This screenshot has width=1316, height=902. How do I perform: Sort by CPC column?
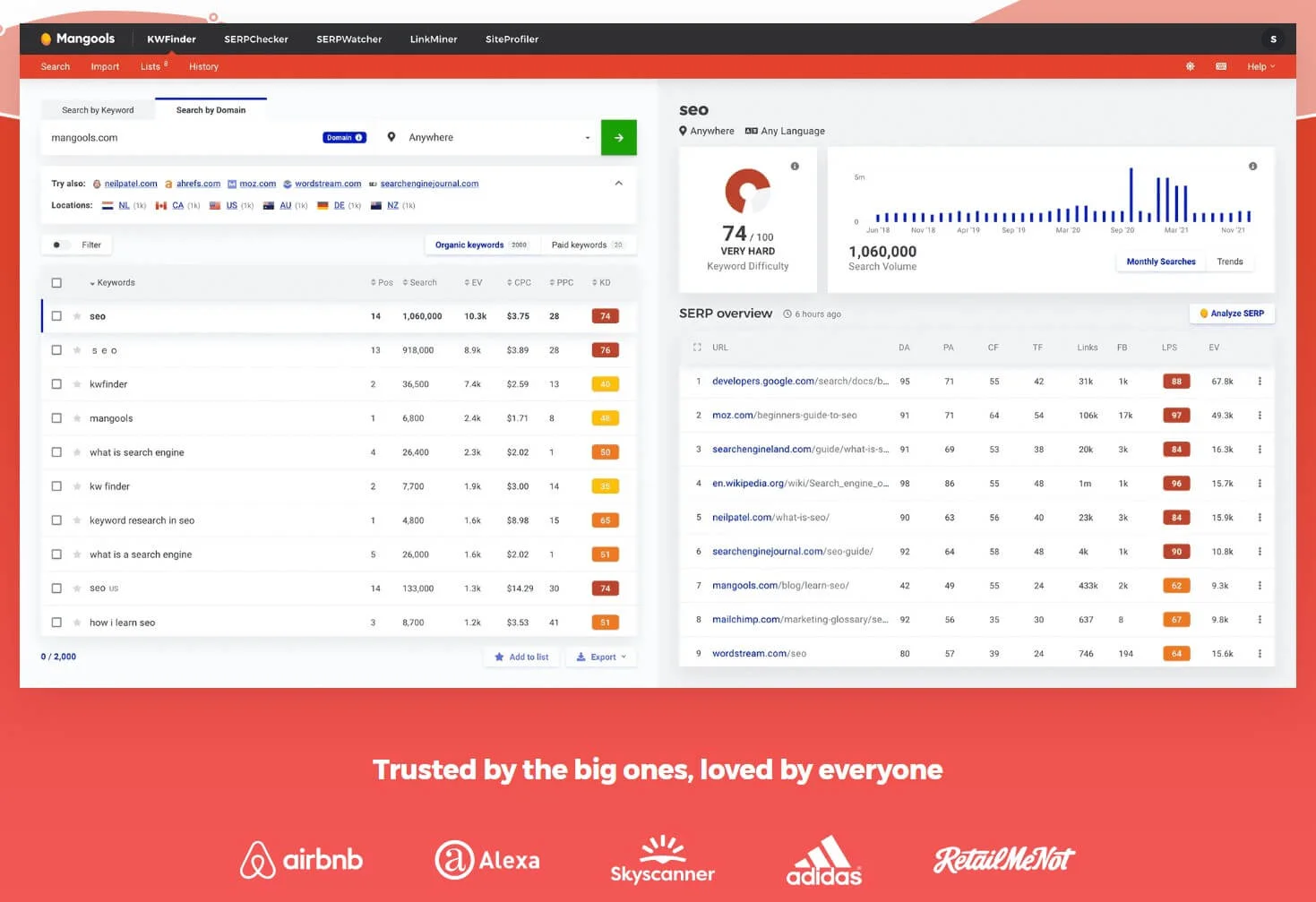[519, 283]
